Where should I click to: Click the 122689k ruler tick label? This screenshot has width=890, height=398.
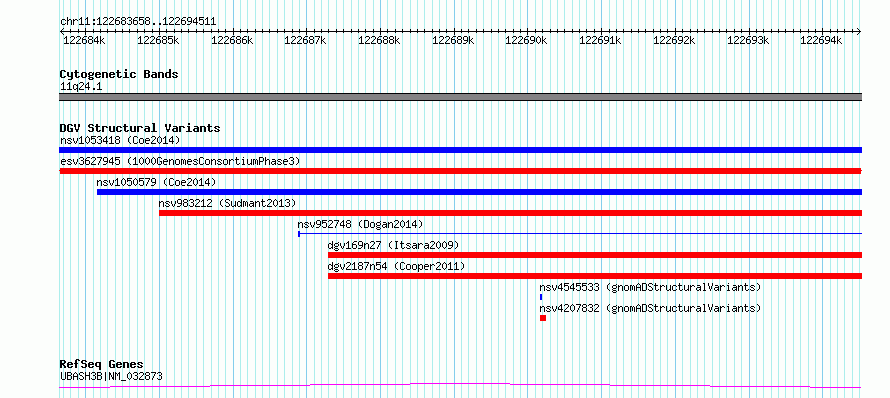click(453, 40)
